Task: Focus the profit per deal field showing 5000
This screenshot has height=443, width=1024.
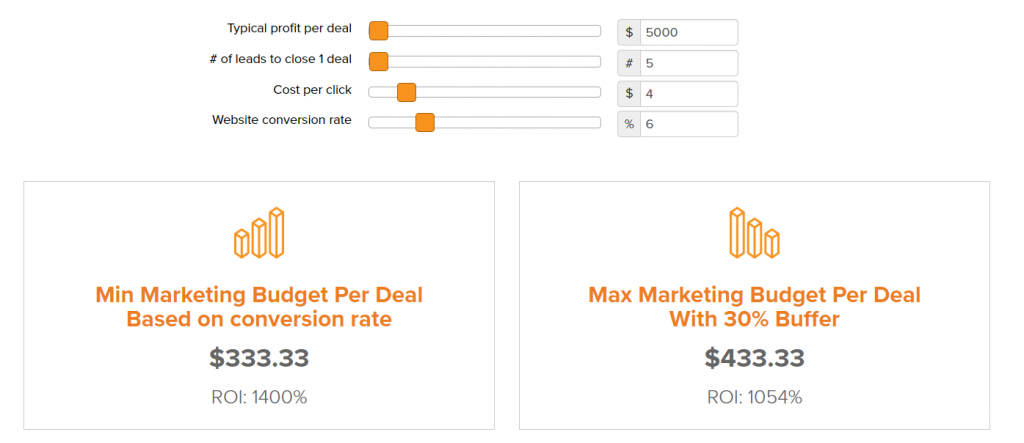Action: (689, 32)
